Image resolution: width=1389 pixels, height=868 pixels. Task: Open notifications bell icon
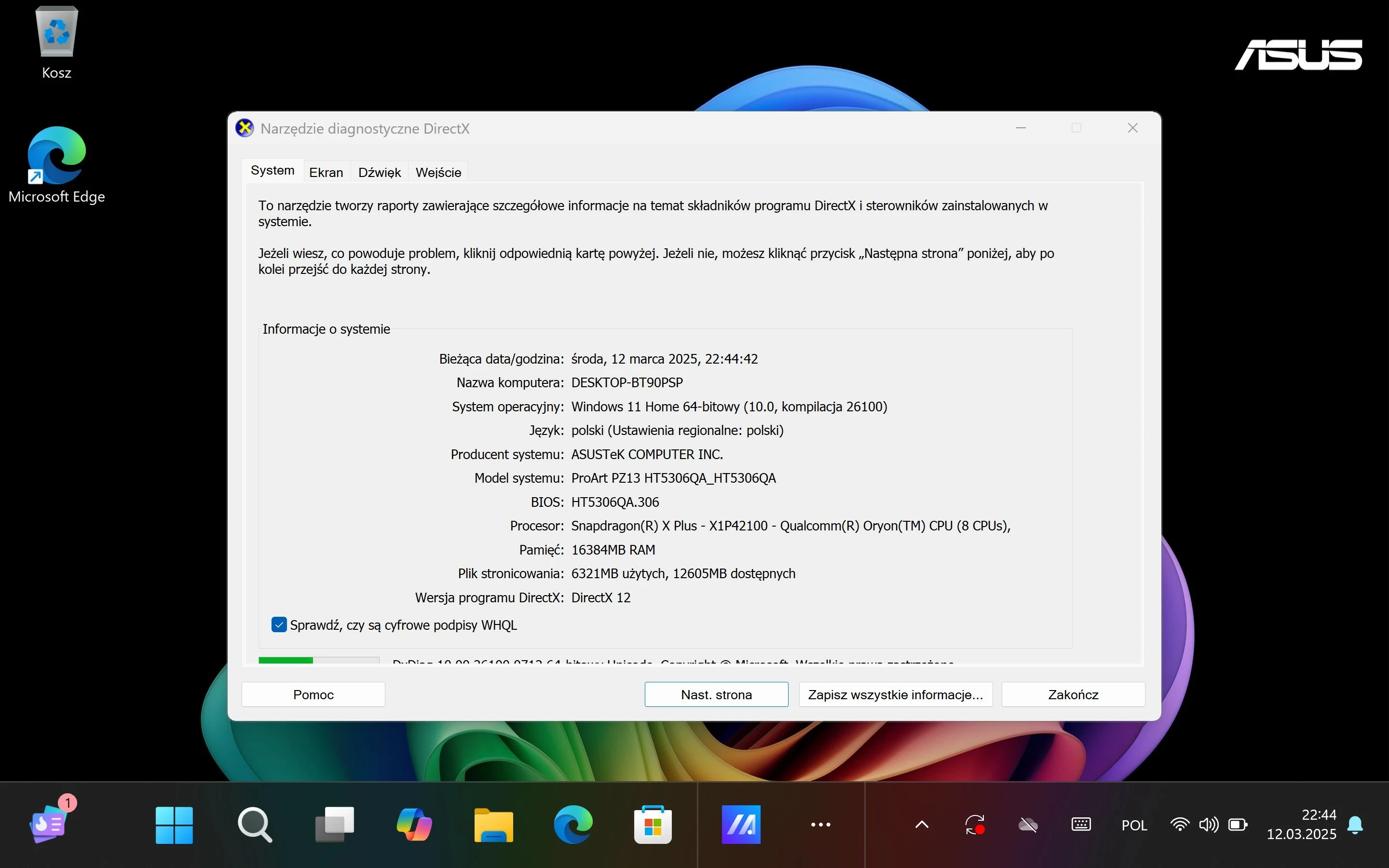click(1355, 825)
